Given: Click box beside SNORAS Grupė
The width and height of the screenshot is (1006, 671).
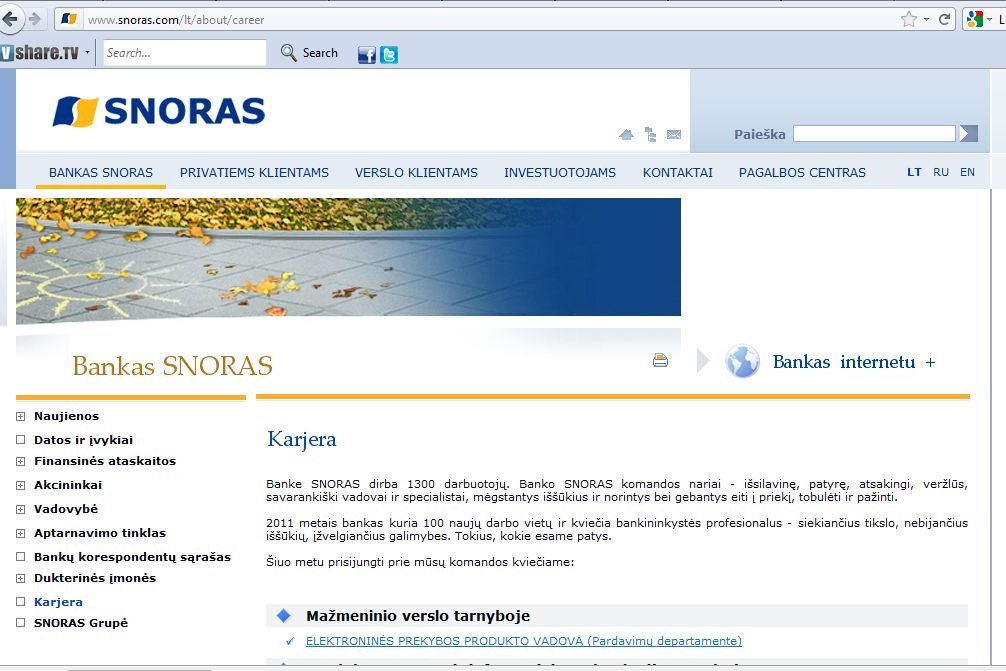Looking at the screenshot, I should 21,622.
